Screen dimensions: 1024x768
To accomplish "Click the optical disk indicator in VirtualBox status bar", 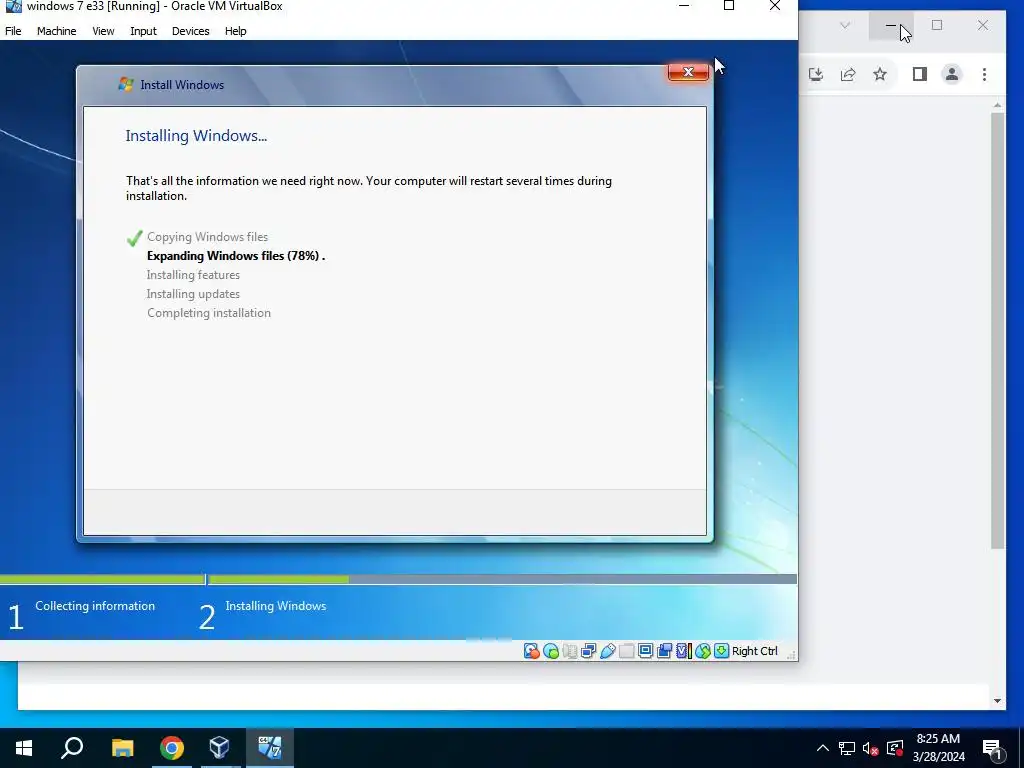I will click(551, 651).
